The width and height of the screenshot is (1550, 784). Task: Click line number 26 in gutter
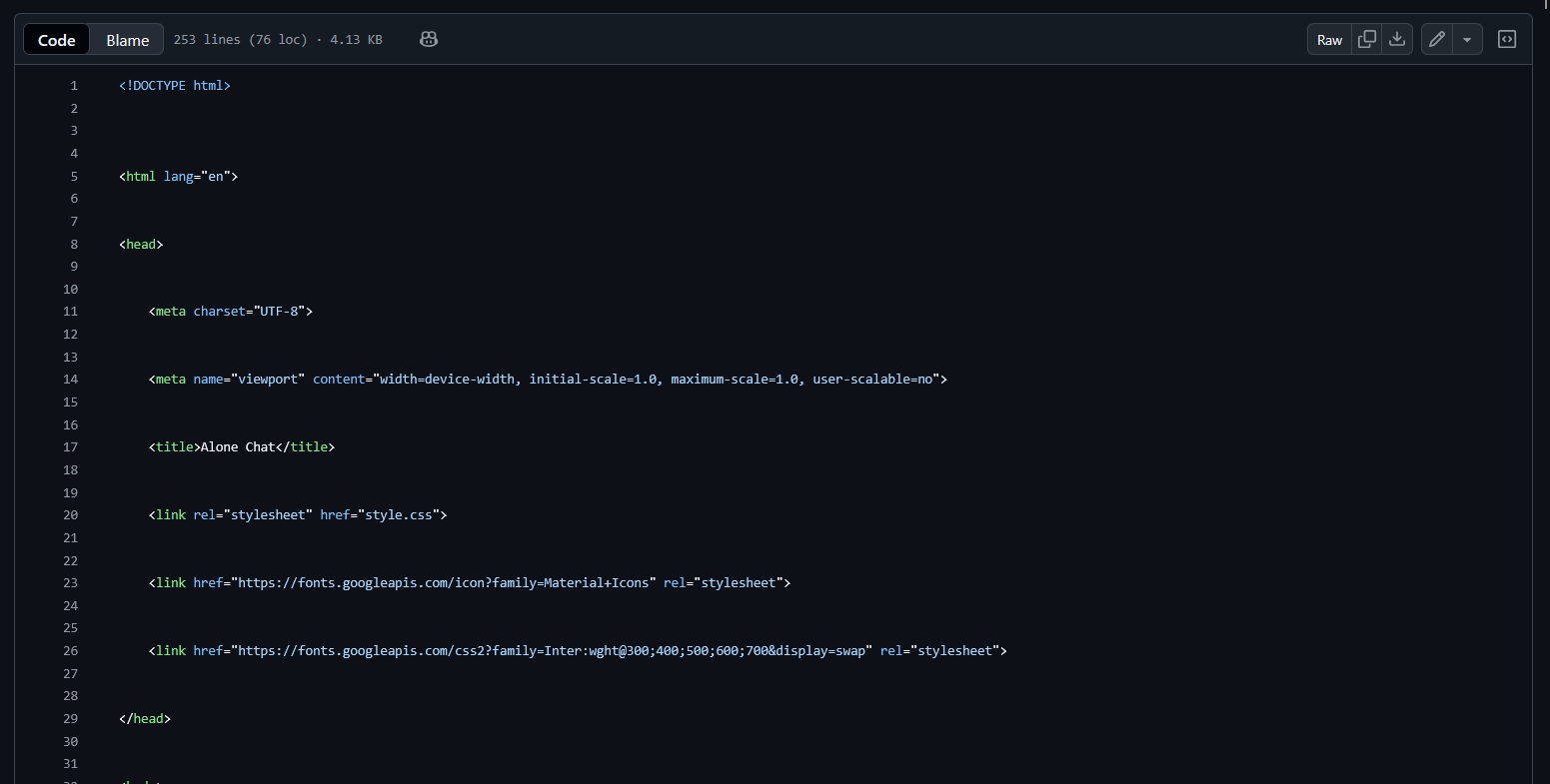tap(70, 651)
